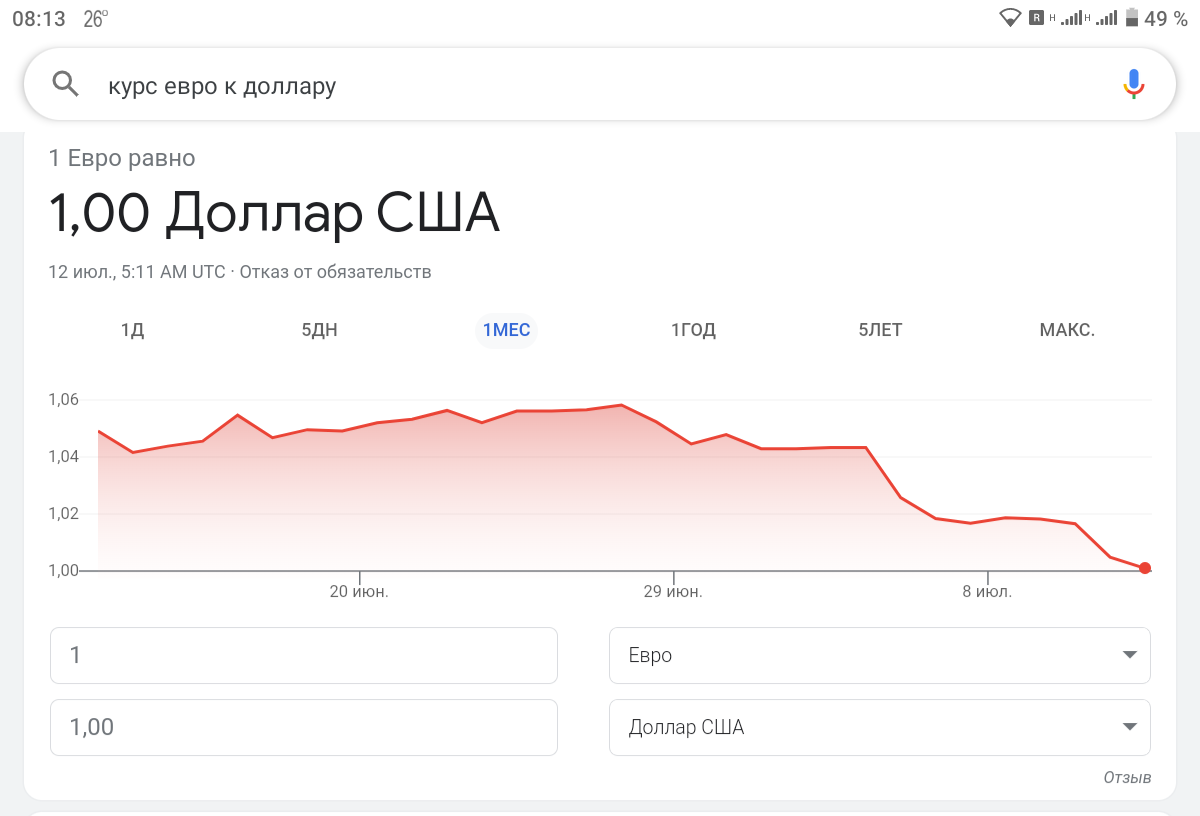Show the 5ЛЕТ chart range
Screen dimensions: 1200x816
click(880, 330)
